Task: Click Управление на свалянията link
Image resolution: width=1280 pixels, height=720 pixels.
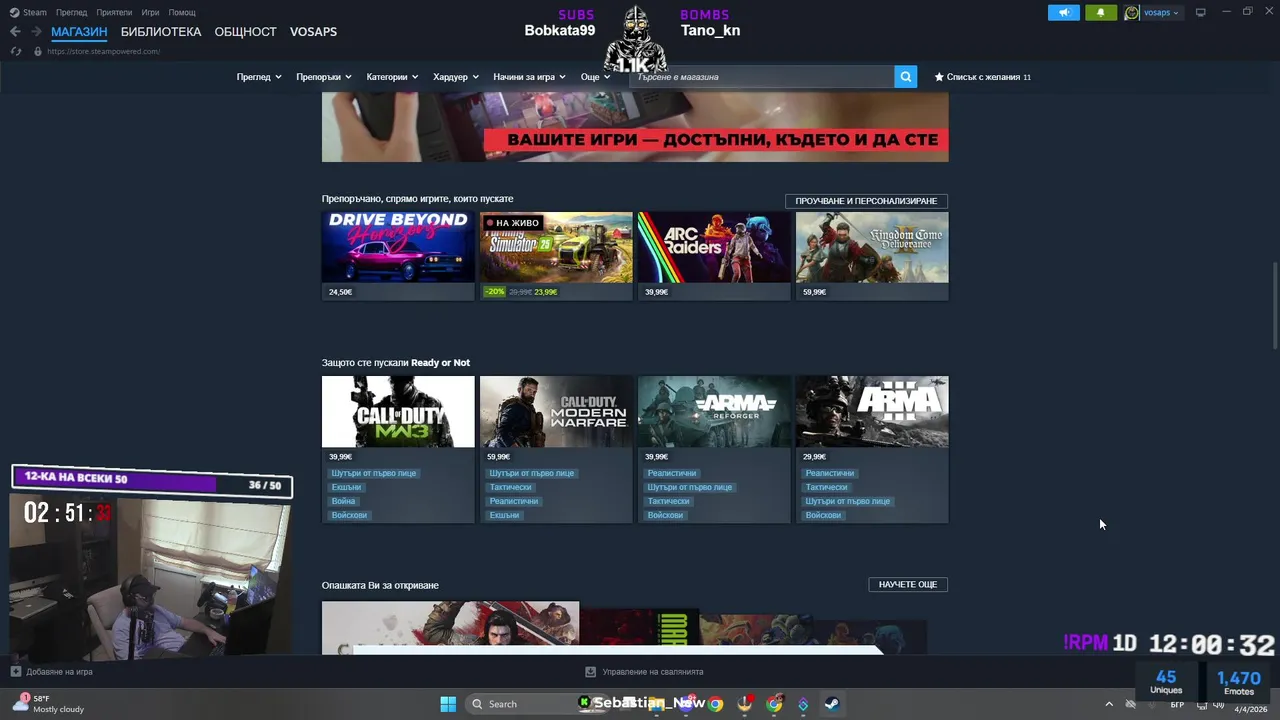Action: (x=653, y=672)
